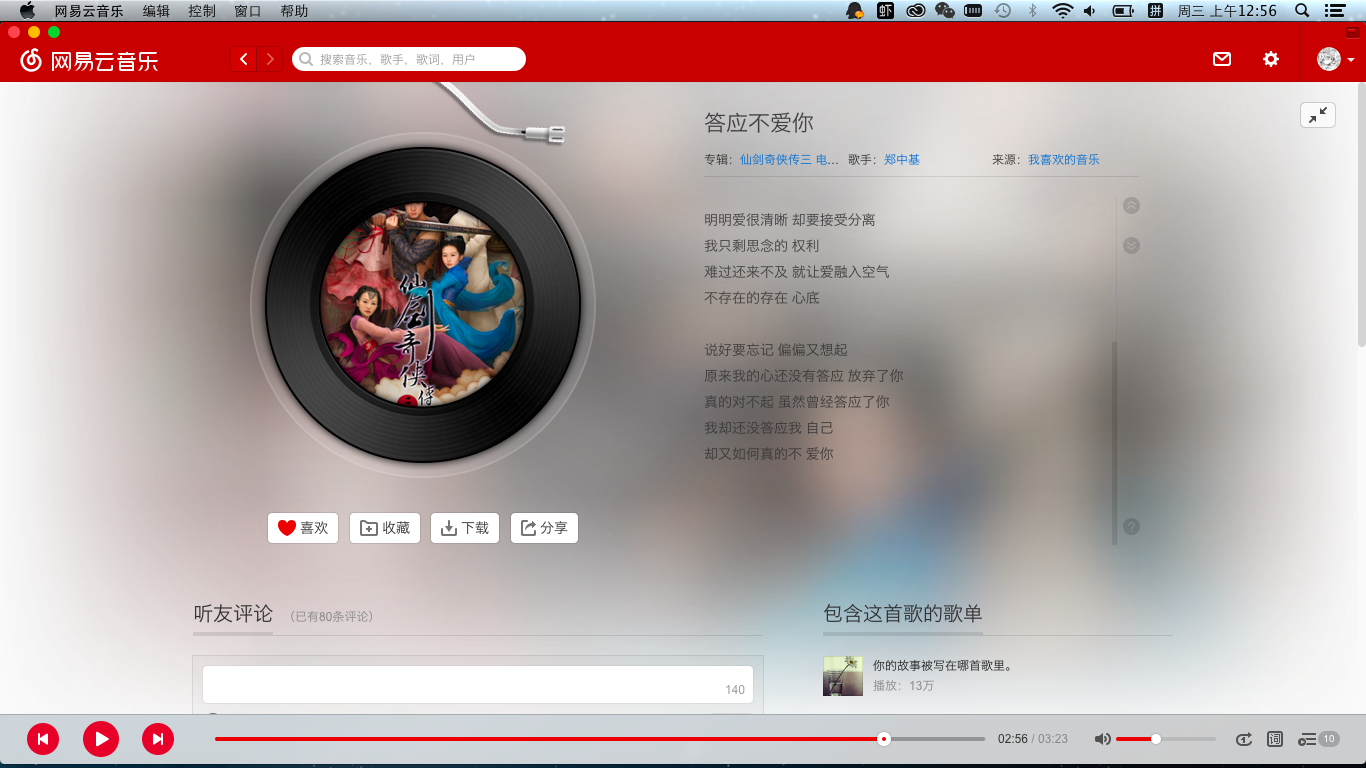
Task: Open the macOS notification center list
Action: [1334, 11]
